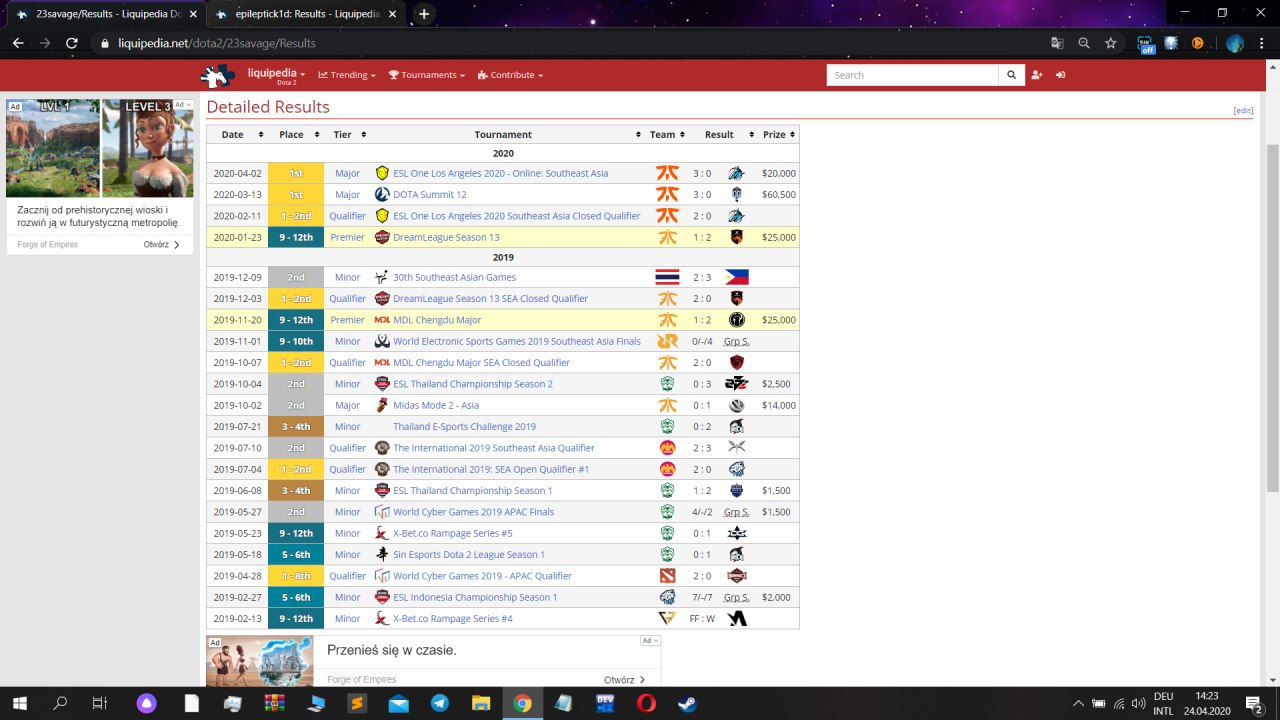This screenshot has width=1280, height=720.
Task: Sort table by Team column
Action: tap(667, 134)
